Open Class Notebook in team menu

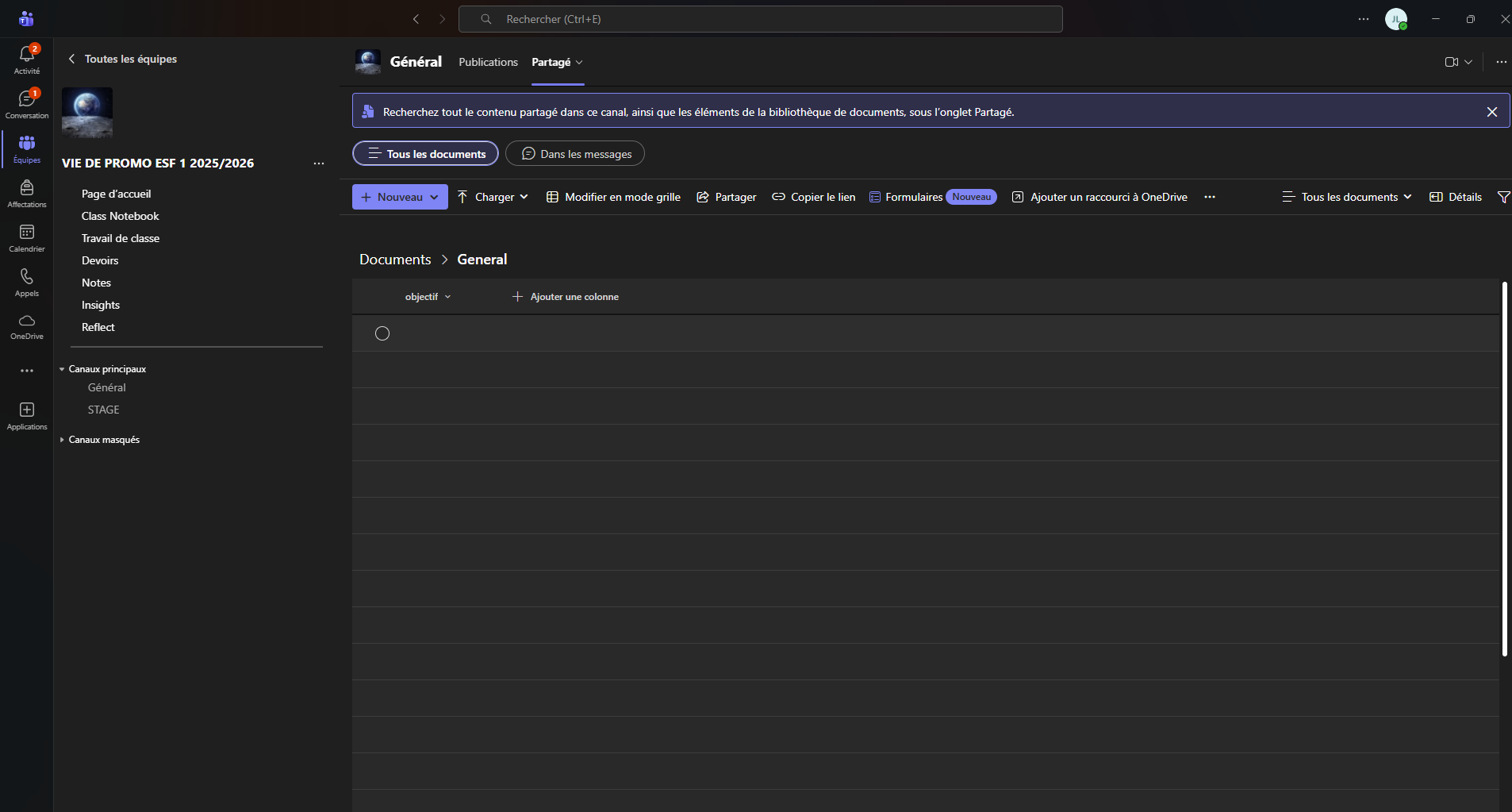point(120,216)
